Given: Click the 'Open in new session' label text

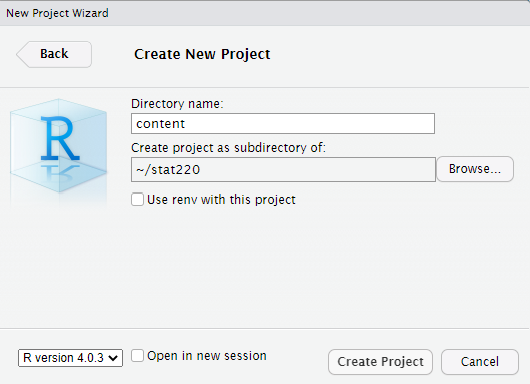Looking at the screenshot, I should click(207, 356).
